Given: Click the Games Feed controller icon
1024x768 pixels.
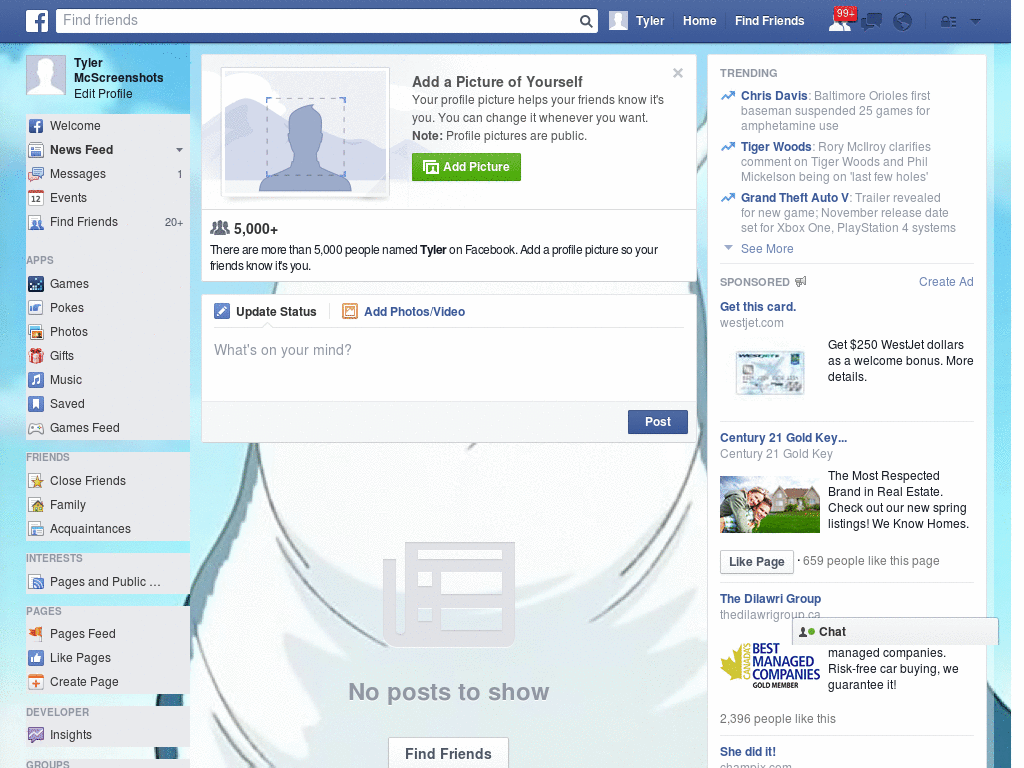Looking at the screenshot, I should click(36, 428).
